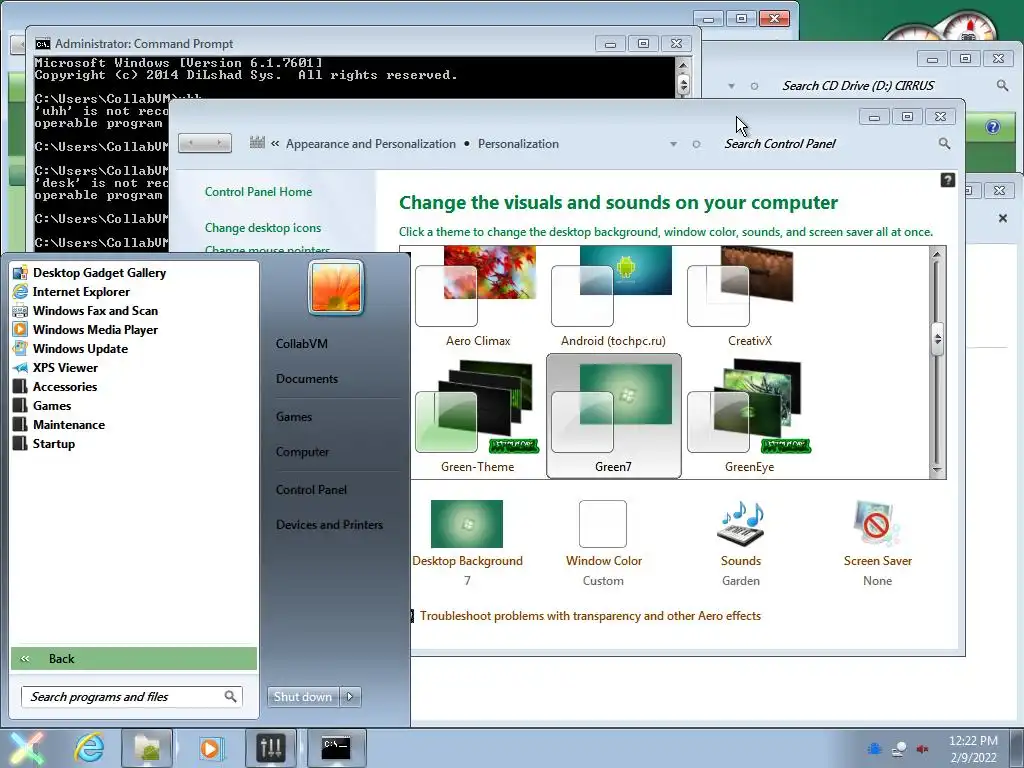Select the Green7 theme
Viewport: 1024px width, 768px height.
[614, 416]
